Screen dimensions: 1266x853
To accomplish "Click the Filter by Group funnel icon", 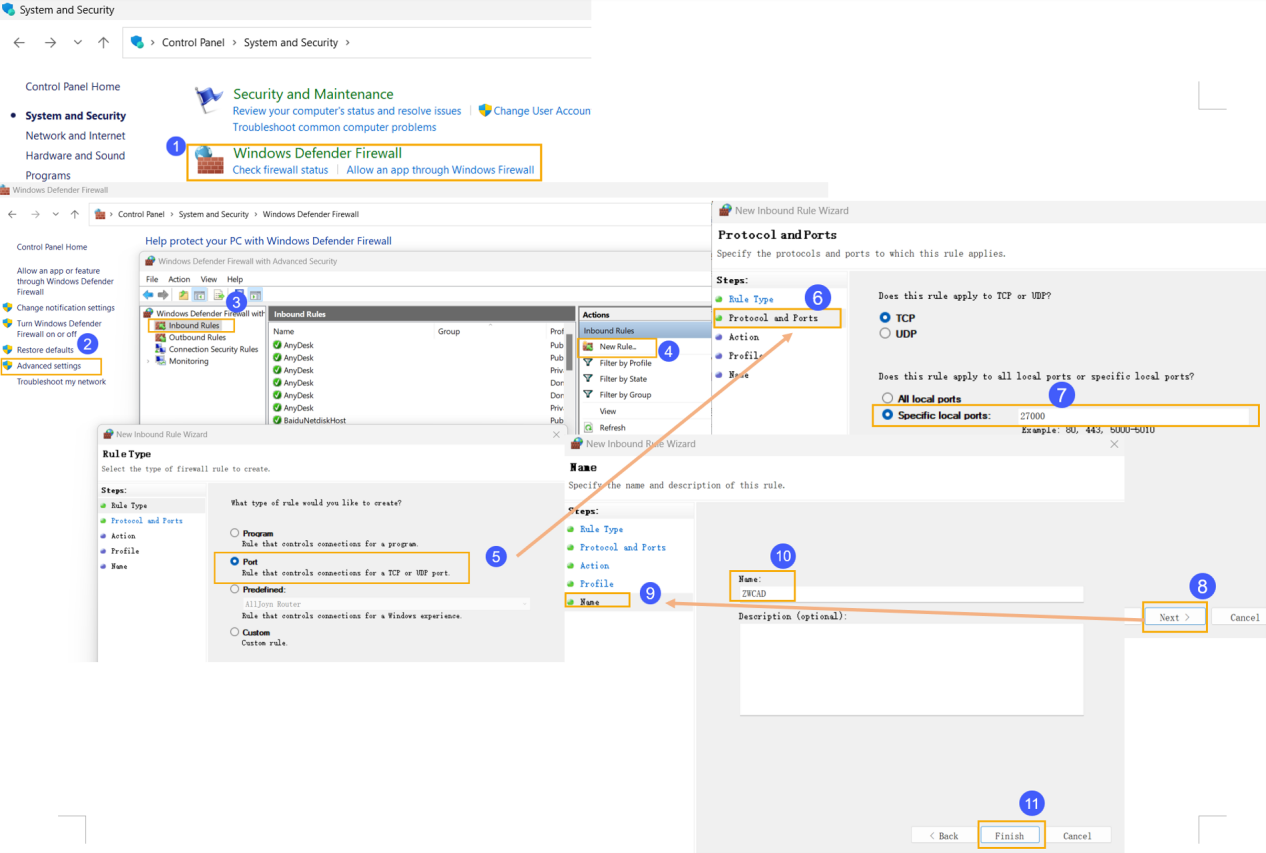I will click(x=588, y=395).
